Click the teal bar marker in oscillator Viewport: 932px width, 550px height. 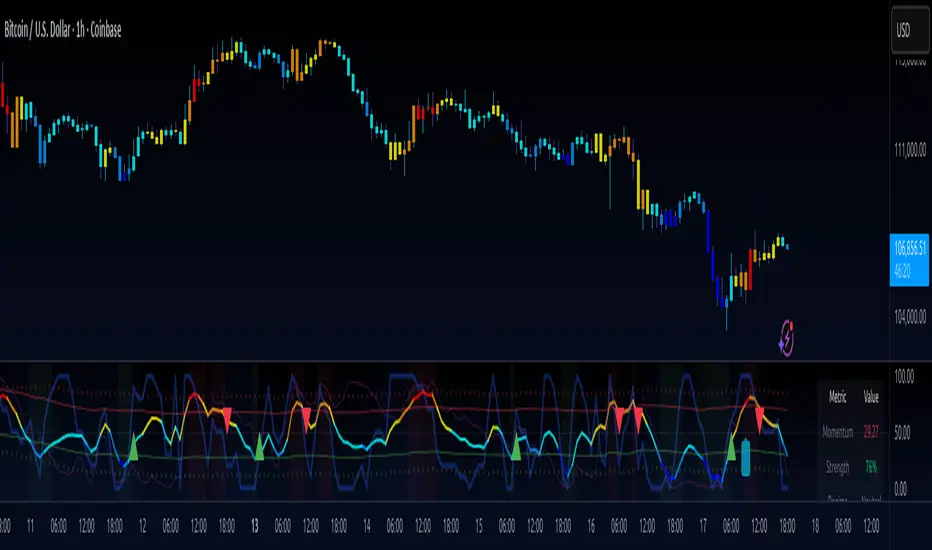(745, 457)
